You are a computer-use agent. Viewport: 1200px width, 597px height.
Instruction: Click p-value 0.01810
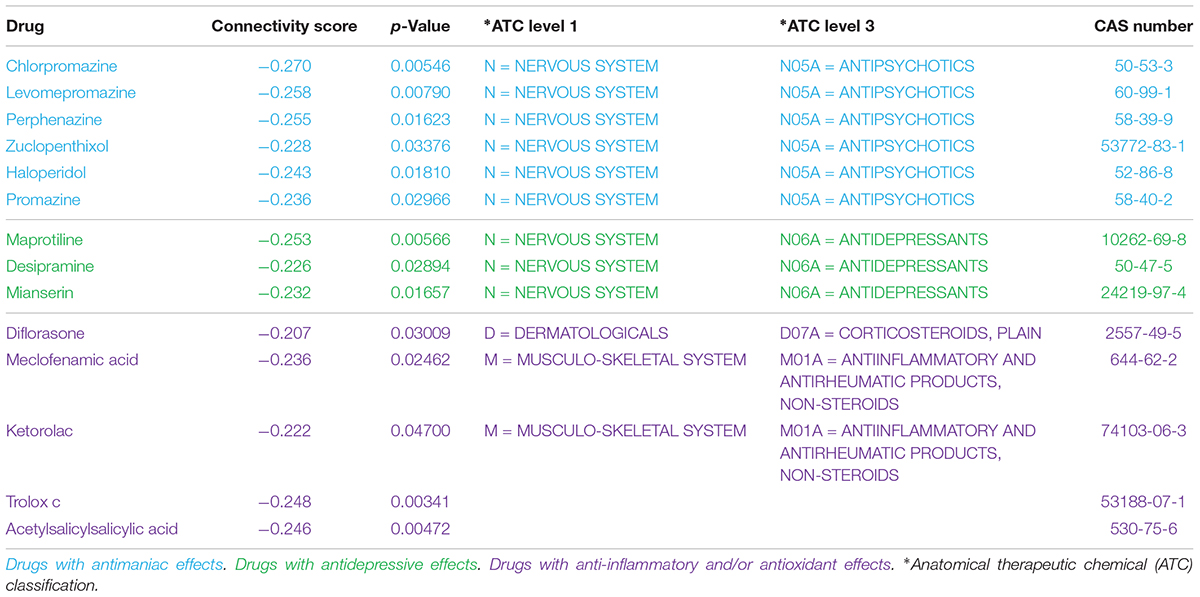click(420, 173)
